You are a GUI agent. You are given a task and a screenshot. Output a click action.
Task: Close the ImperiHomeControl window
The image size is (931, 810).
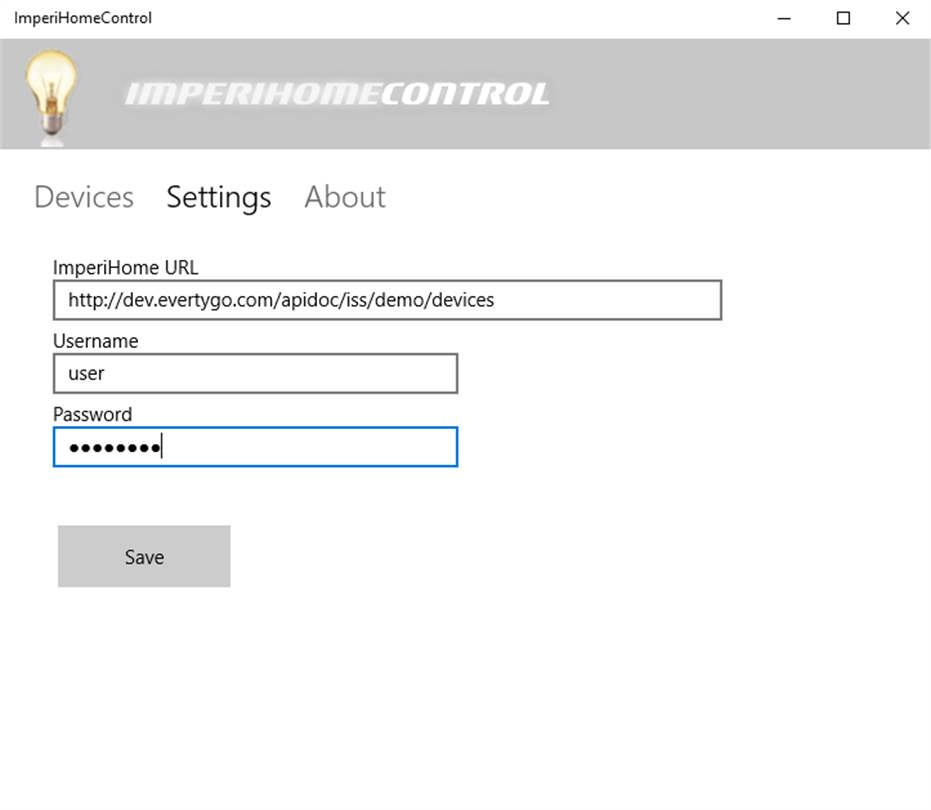click(902, 18)
